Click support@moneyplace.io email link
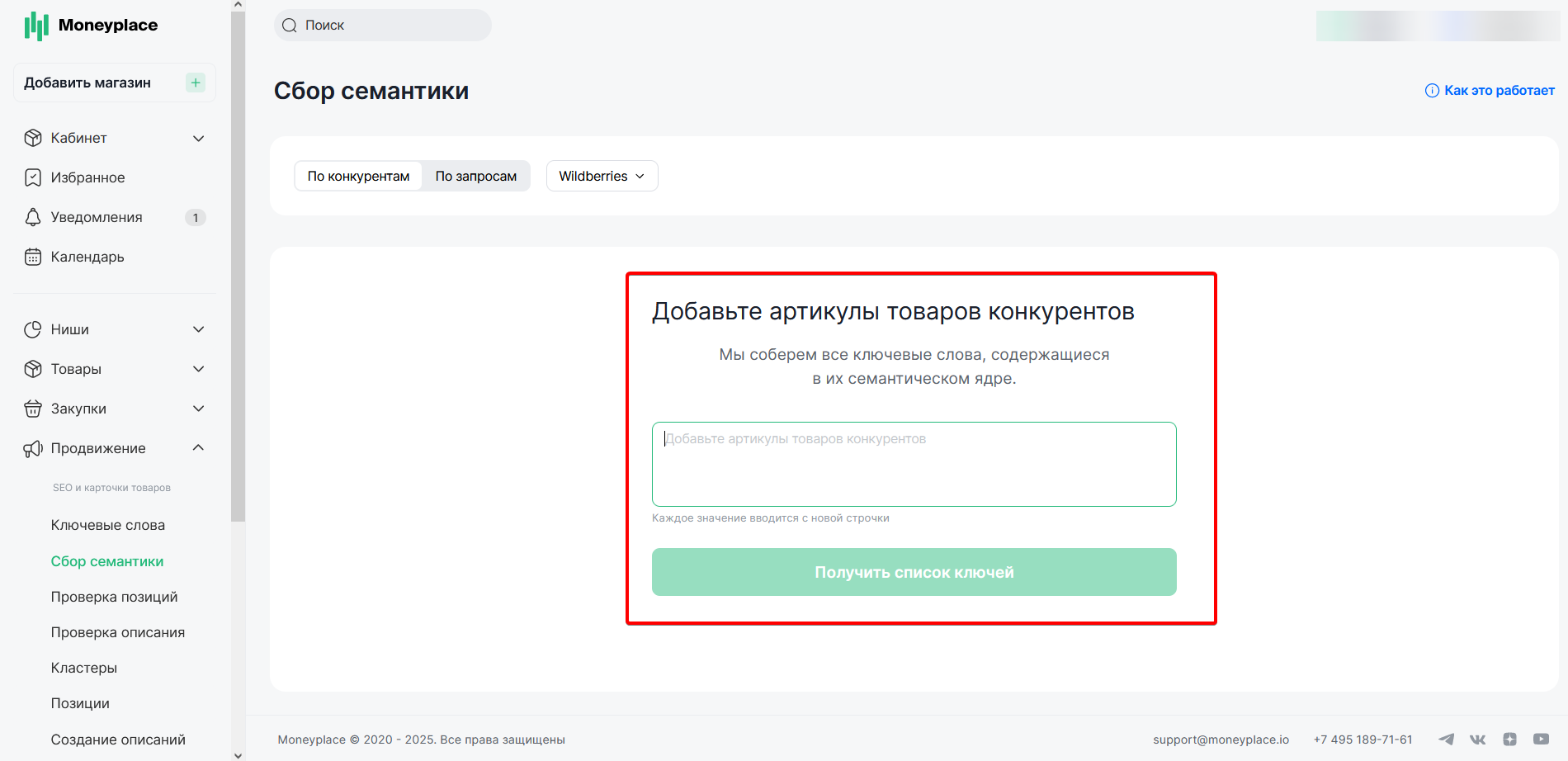Screen dimensions: 1568x761 [1221, 740]
